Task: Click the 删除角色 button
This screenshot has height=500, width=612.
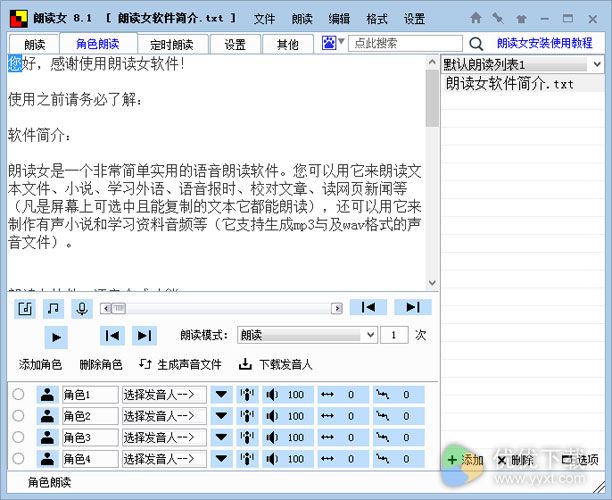Action: (x=101, y=365)
